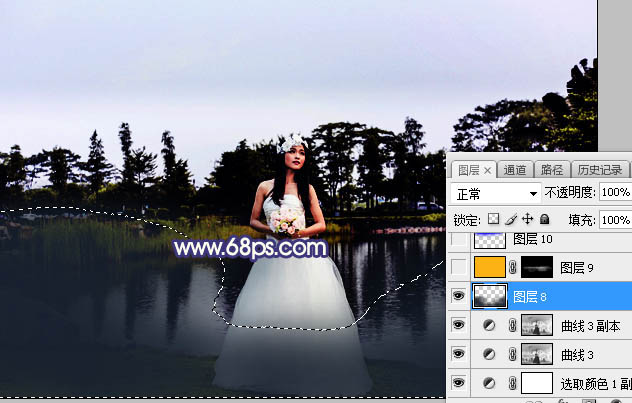Screen dimensions: 632x403
Task: Select the 图层 9 layer name
Action: (577, 268)
